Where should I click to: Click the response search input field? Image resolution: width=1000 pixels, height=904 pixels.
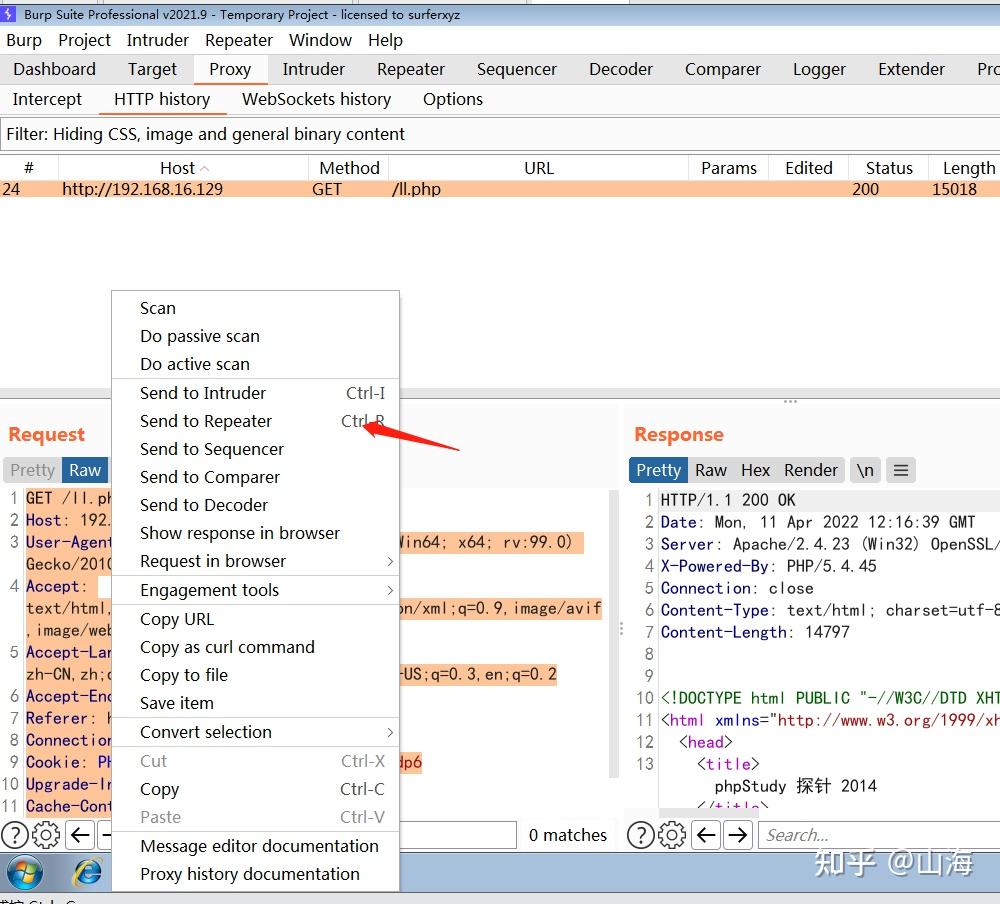(878, 835)
